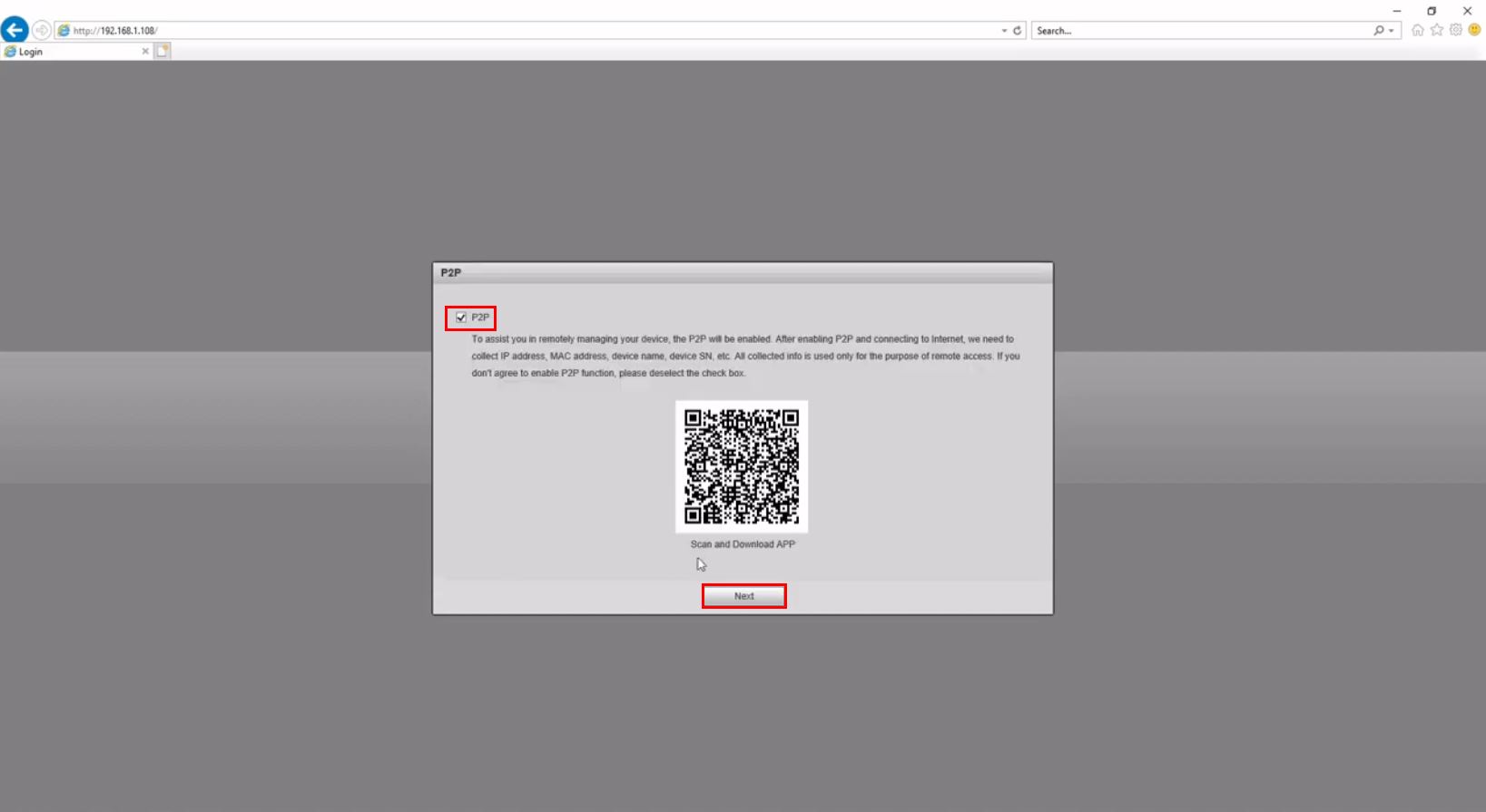Click the 'Scan and Download APP' text
Image resolution: width=1486 pixels, height=812 pixels.
pos(743,544)
